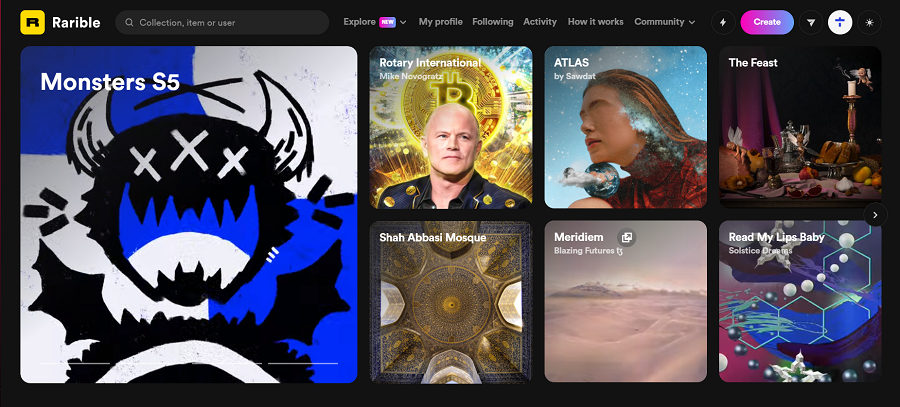Toggle light theme with the sun icon
The image size is (900, 407).
[x=869, y=22]
